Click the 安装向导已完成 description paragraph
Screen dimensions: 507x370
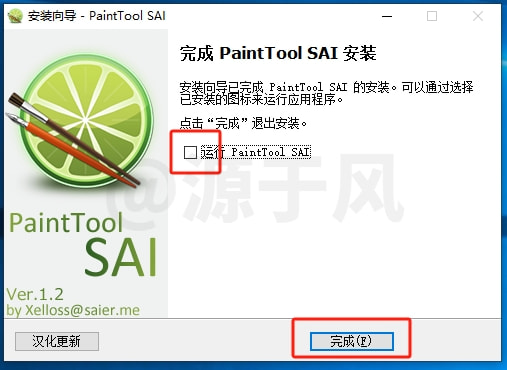[326, 93]
